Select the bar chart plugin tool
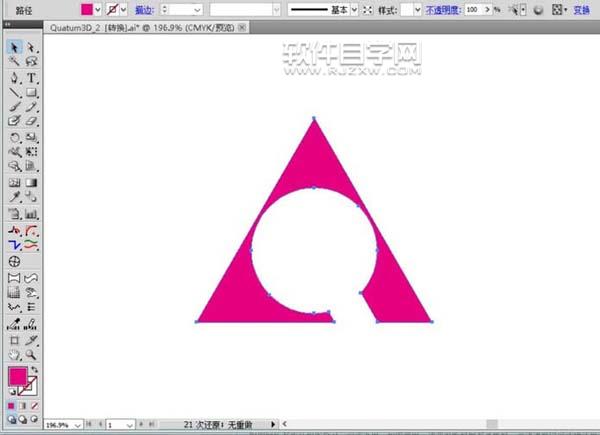The width and height of the screenshot is (600, 435). pyautogui.click(x=31, y=213)
